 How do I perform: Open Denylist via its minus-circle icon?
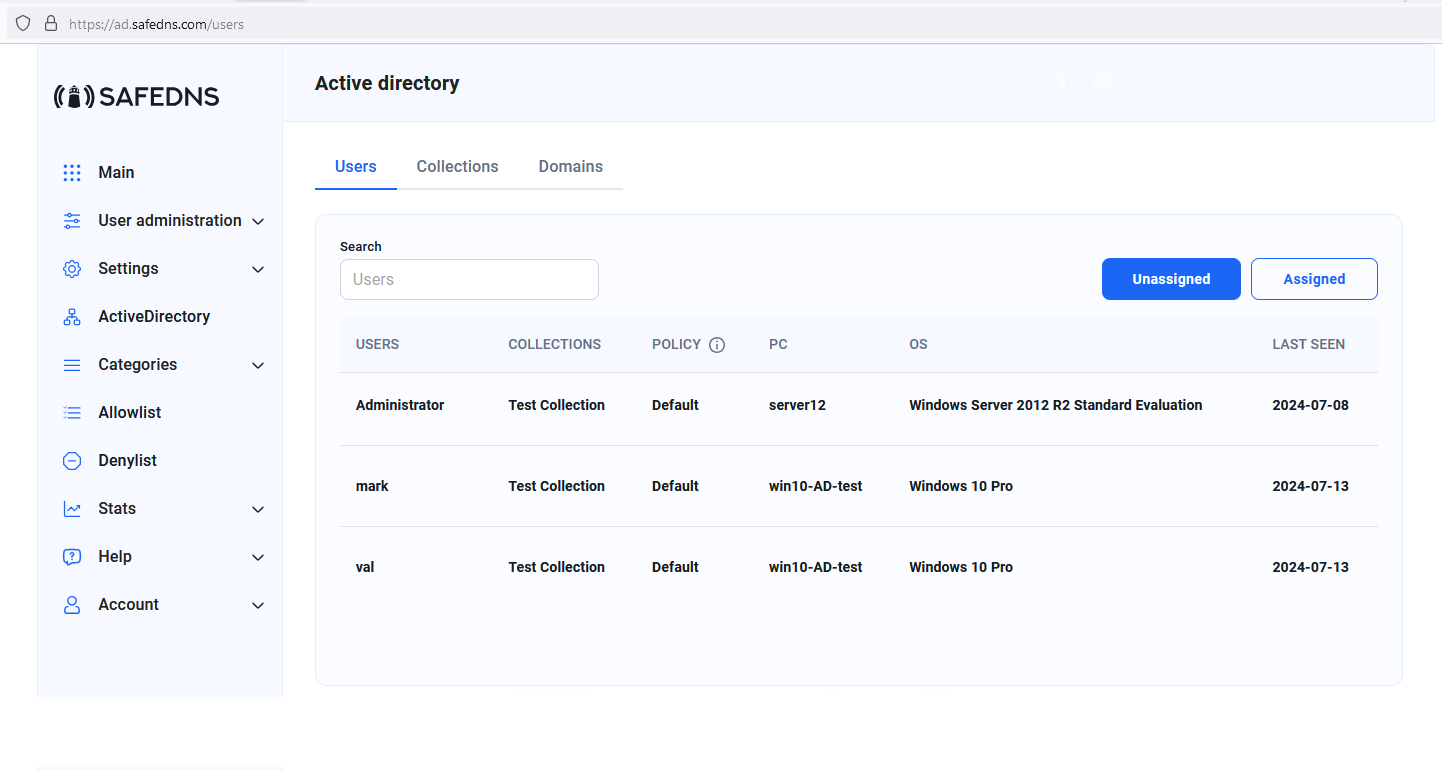[x=72, y=461]
